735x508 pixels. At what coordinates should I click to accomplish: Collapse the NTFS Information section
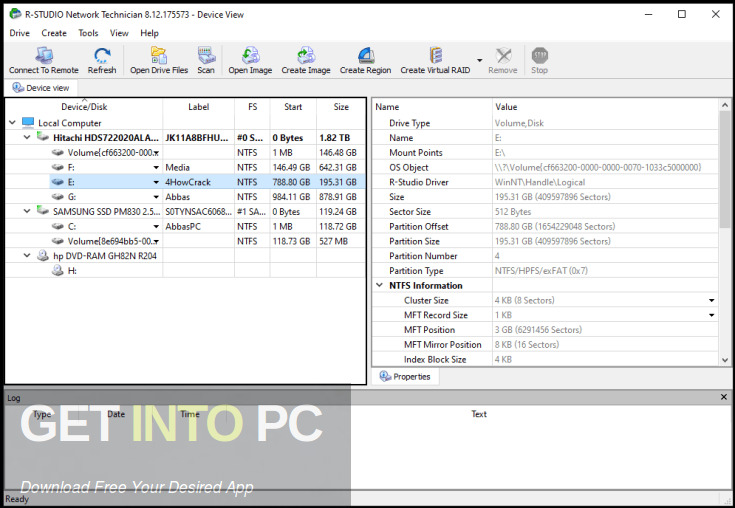(x=379, y=285)
